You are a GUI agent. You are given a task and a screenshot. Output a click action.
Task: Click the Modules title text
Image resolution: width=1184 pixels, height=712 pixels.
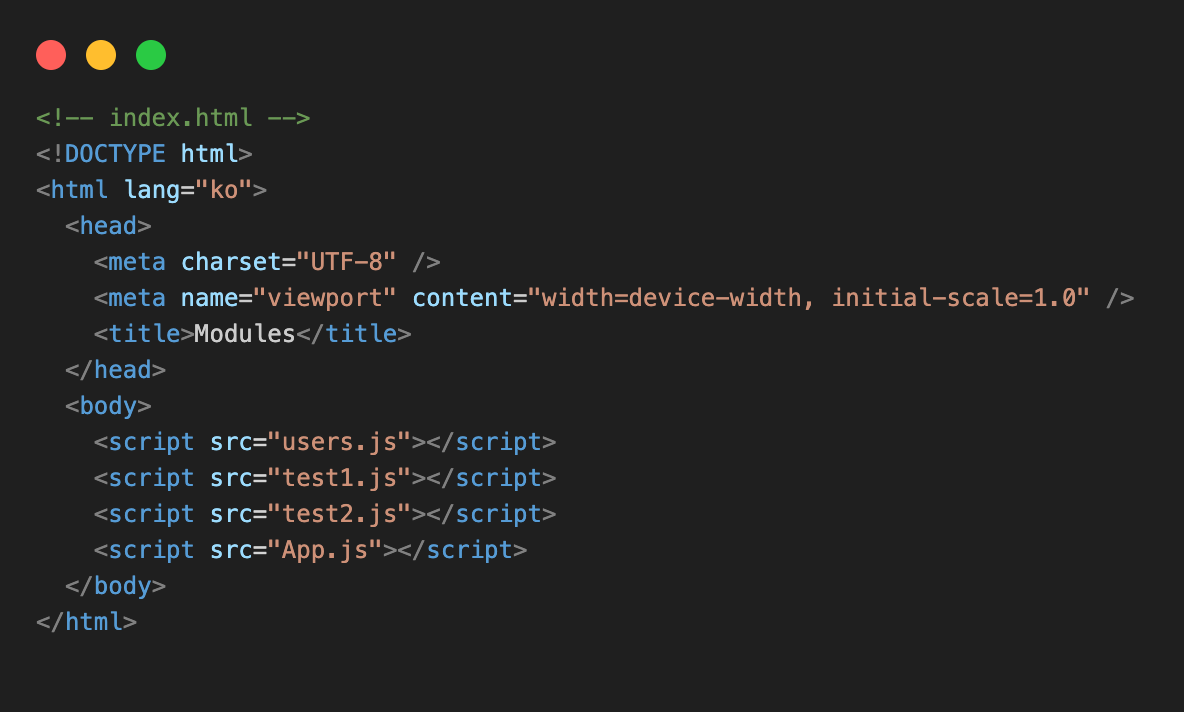coord(245,334)
